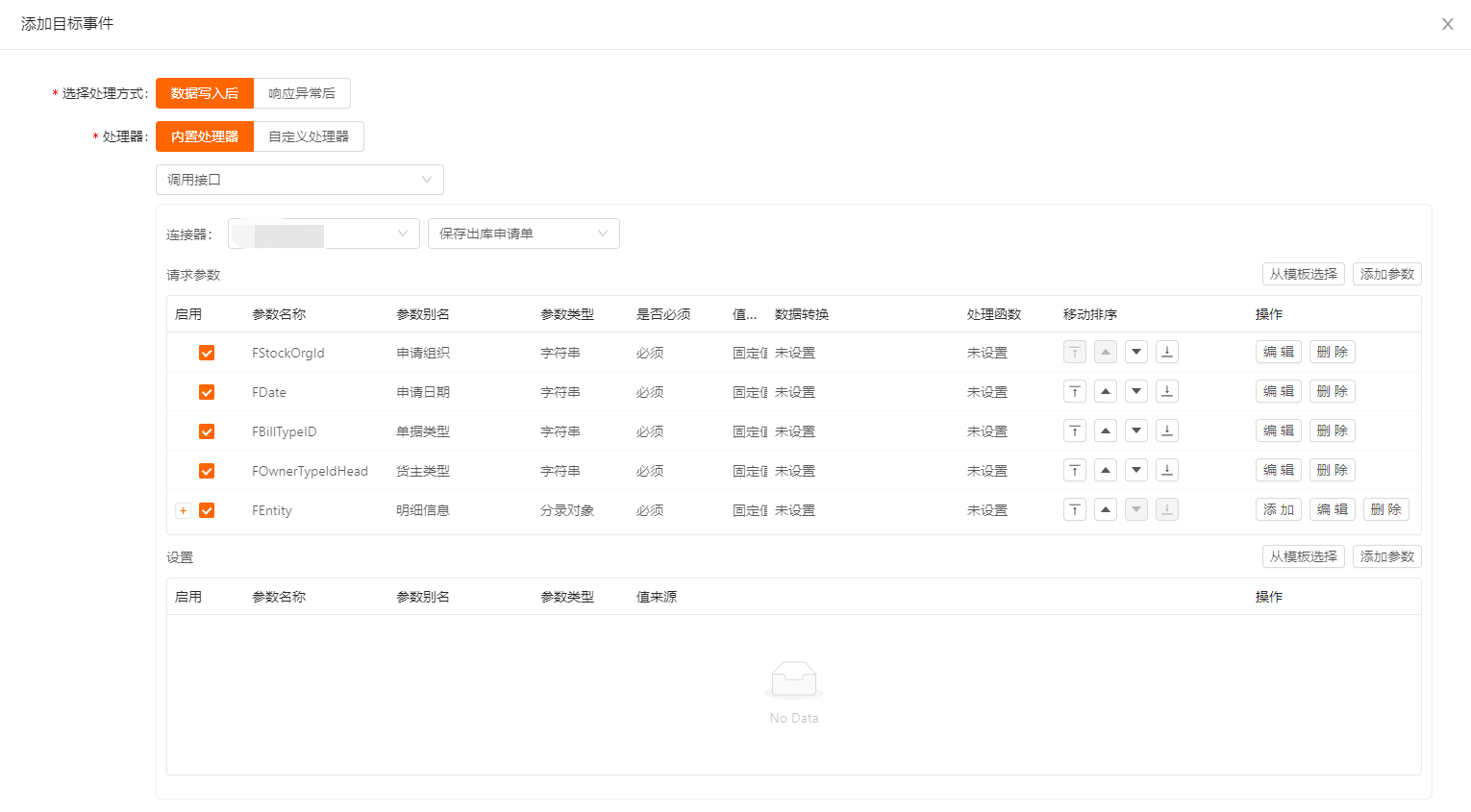Close the 添加目标事件 dialog
This screenshot has height=812, width=1471.
coord(1447,24)
